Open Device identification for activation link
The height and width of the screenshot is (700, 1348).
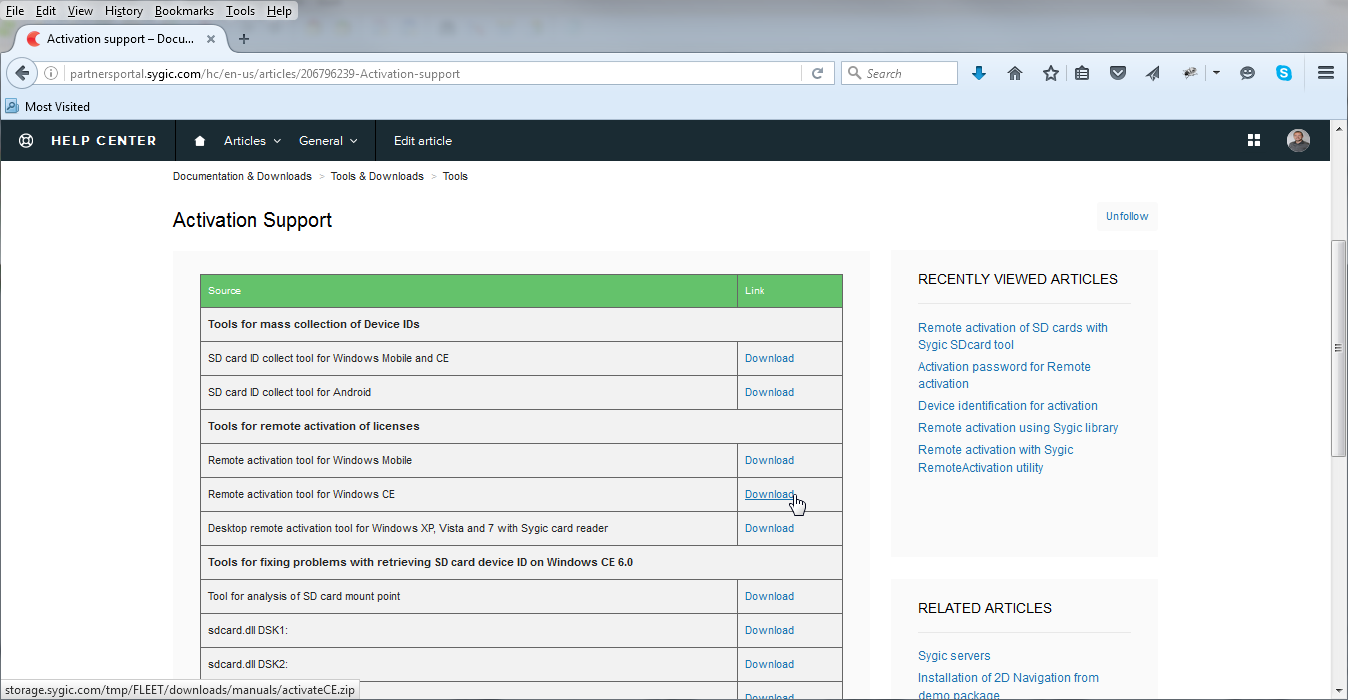(x=1008, y=406)
